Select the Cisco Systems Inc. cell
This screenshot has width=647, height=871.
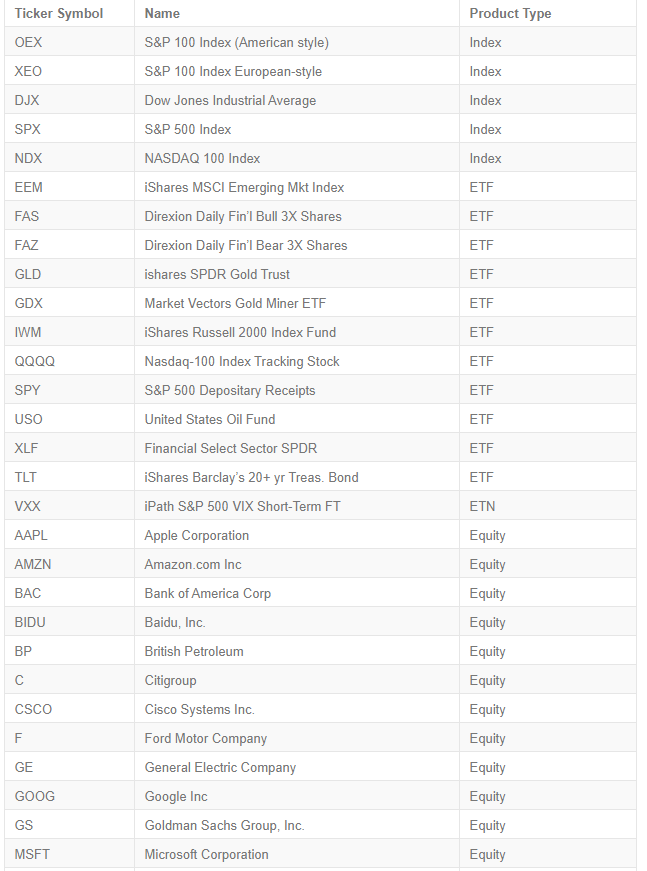click(199, 709)
